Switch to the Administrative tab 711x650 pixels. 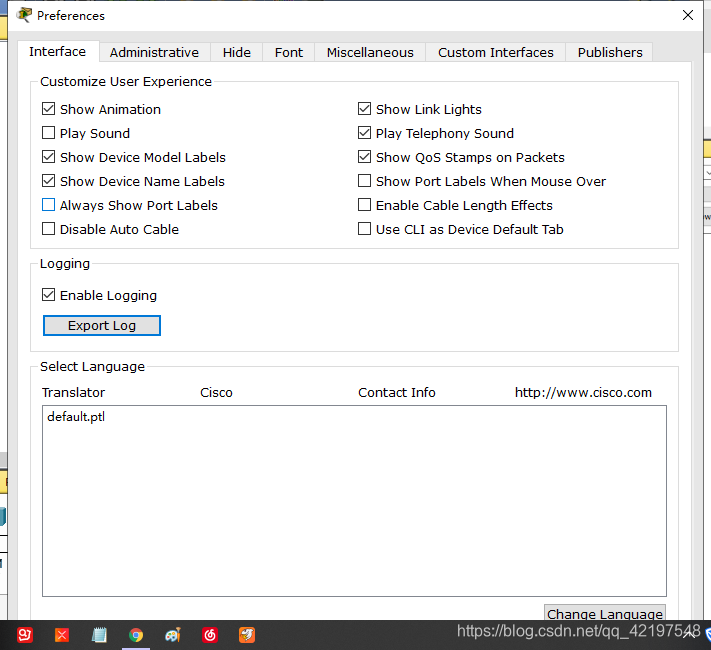(154, 52)
